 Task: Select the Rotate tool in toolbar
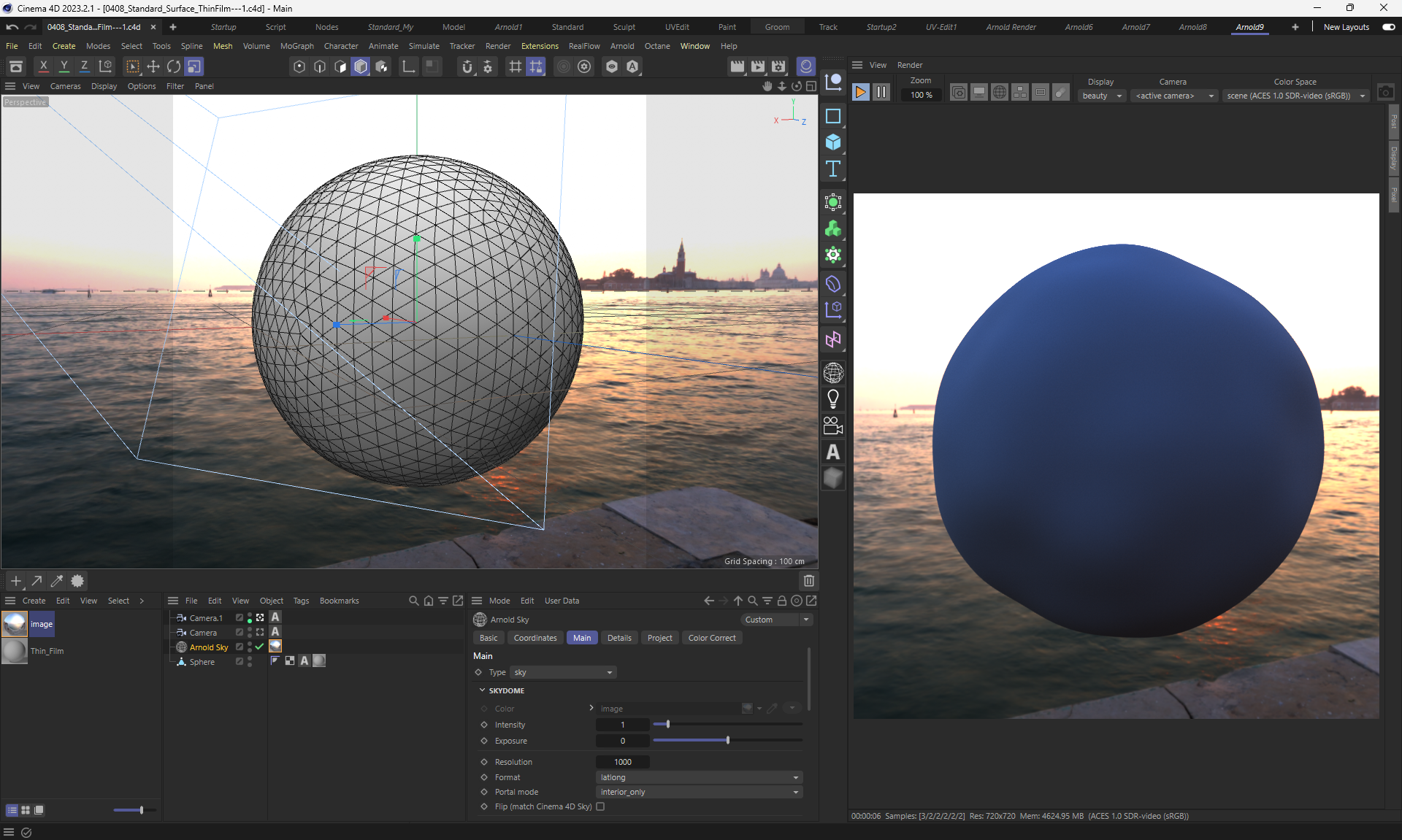click(174, 66)
